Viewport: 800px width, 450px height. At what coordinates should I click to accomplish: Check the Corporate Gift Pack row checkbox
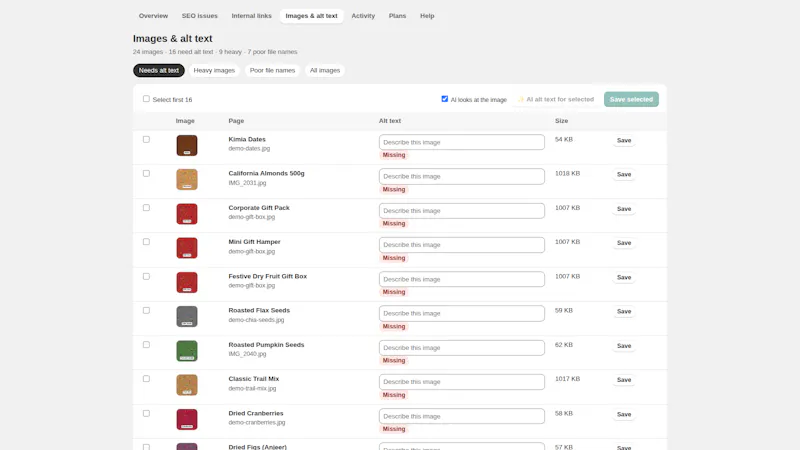pos(146,208)
